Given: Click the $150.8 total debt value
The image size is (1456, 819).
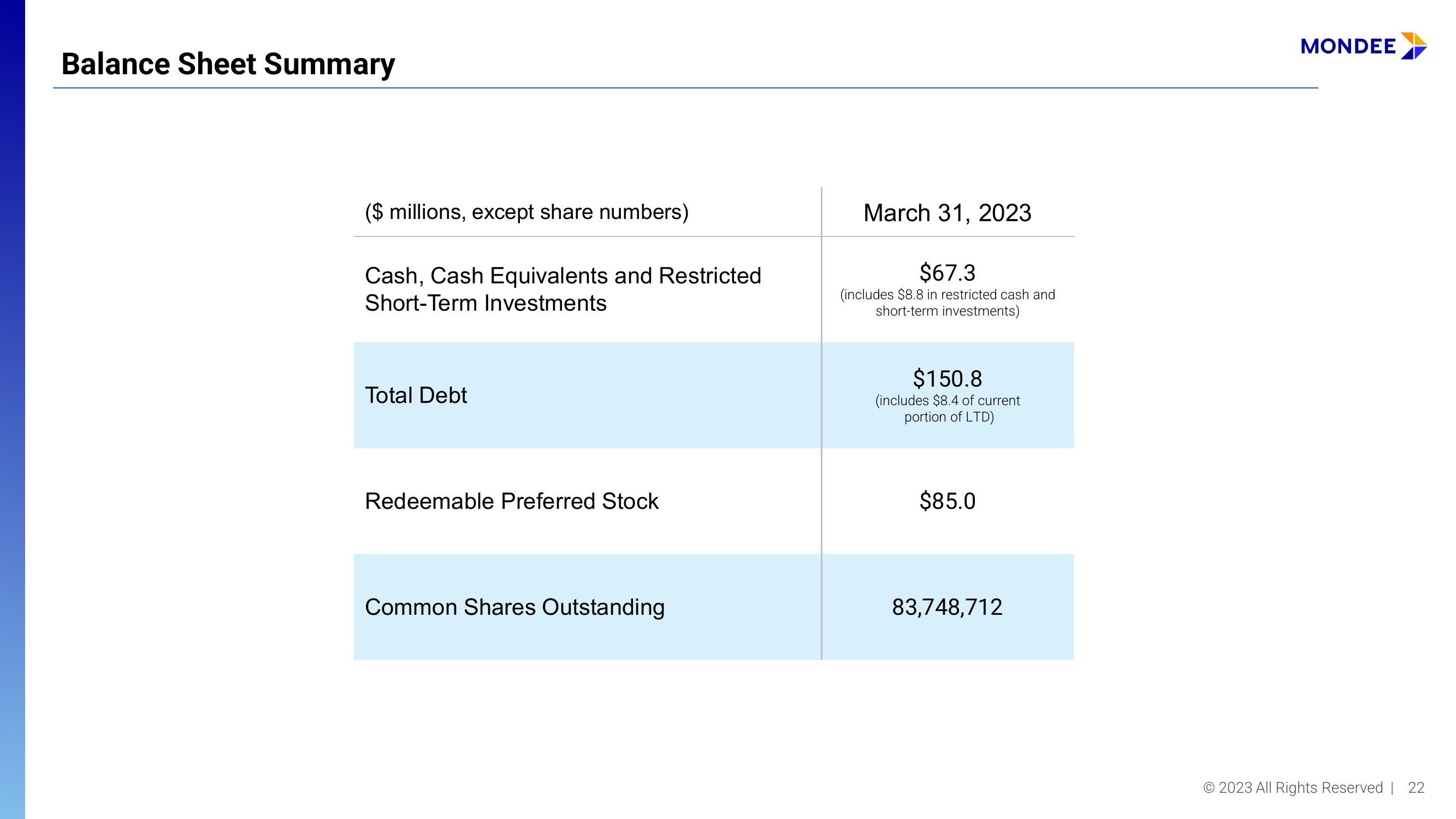Looking at the screenshot, I should coord(948,378).
